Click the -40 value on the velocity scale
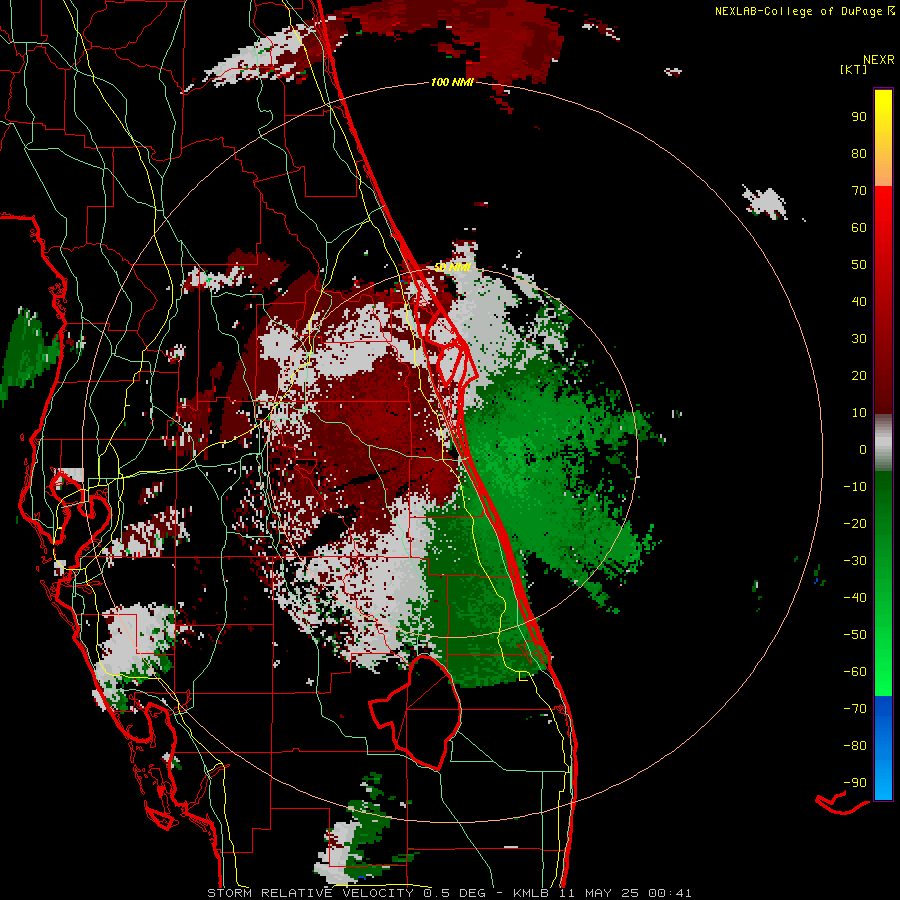The height and width of the screenshot is (900, 900). [855, 598]
